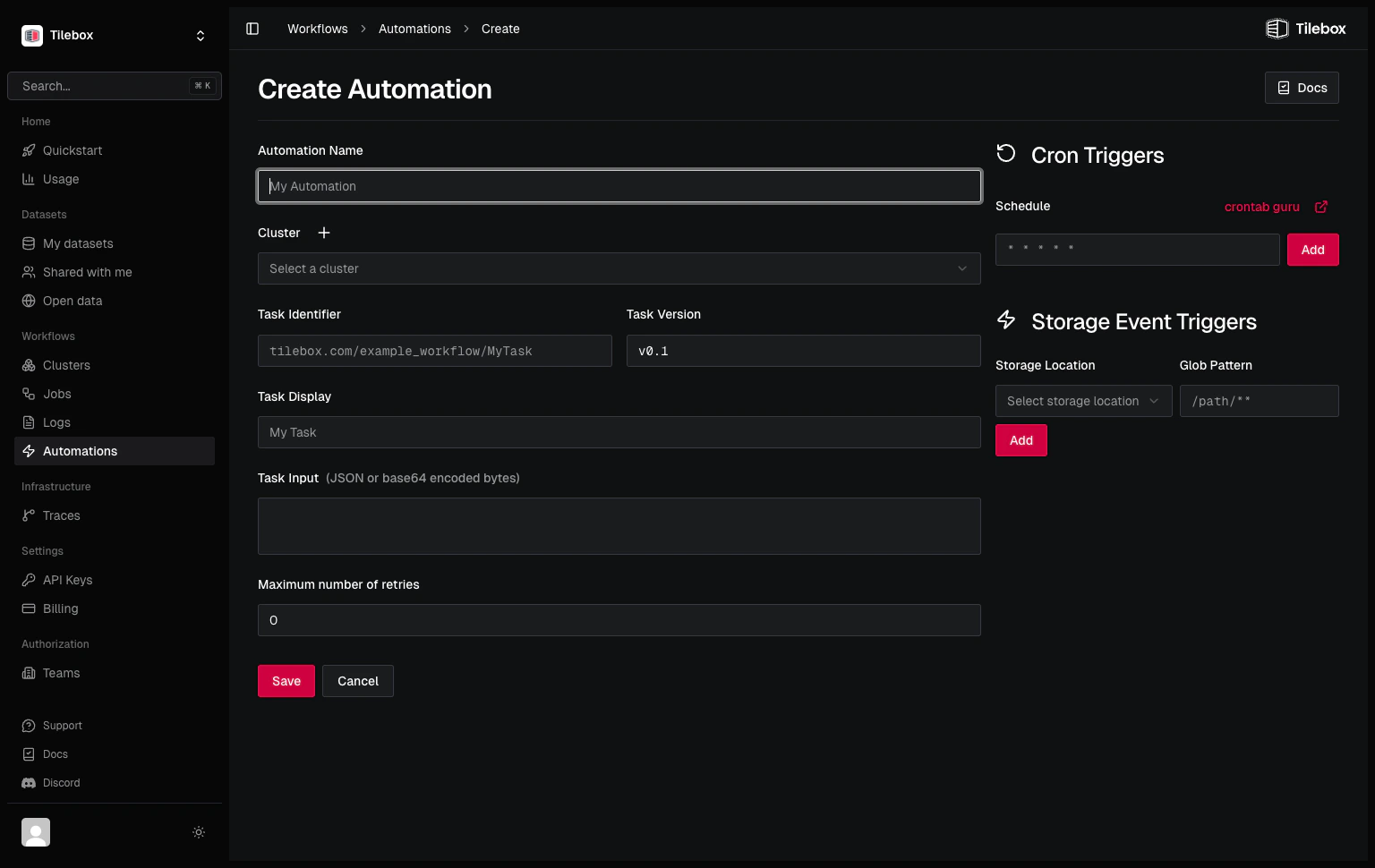
Task: Open Teams page in sidebar
Action: (115, 673)
